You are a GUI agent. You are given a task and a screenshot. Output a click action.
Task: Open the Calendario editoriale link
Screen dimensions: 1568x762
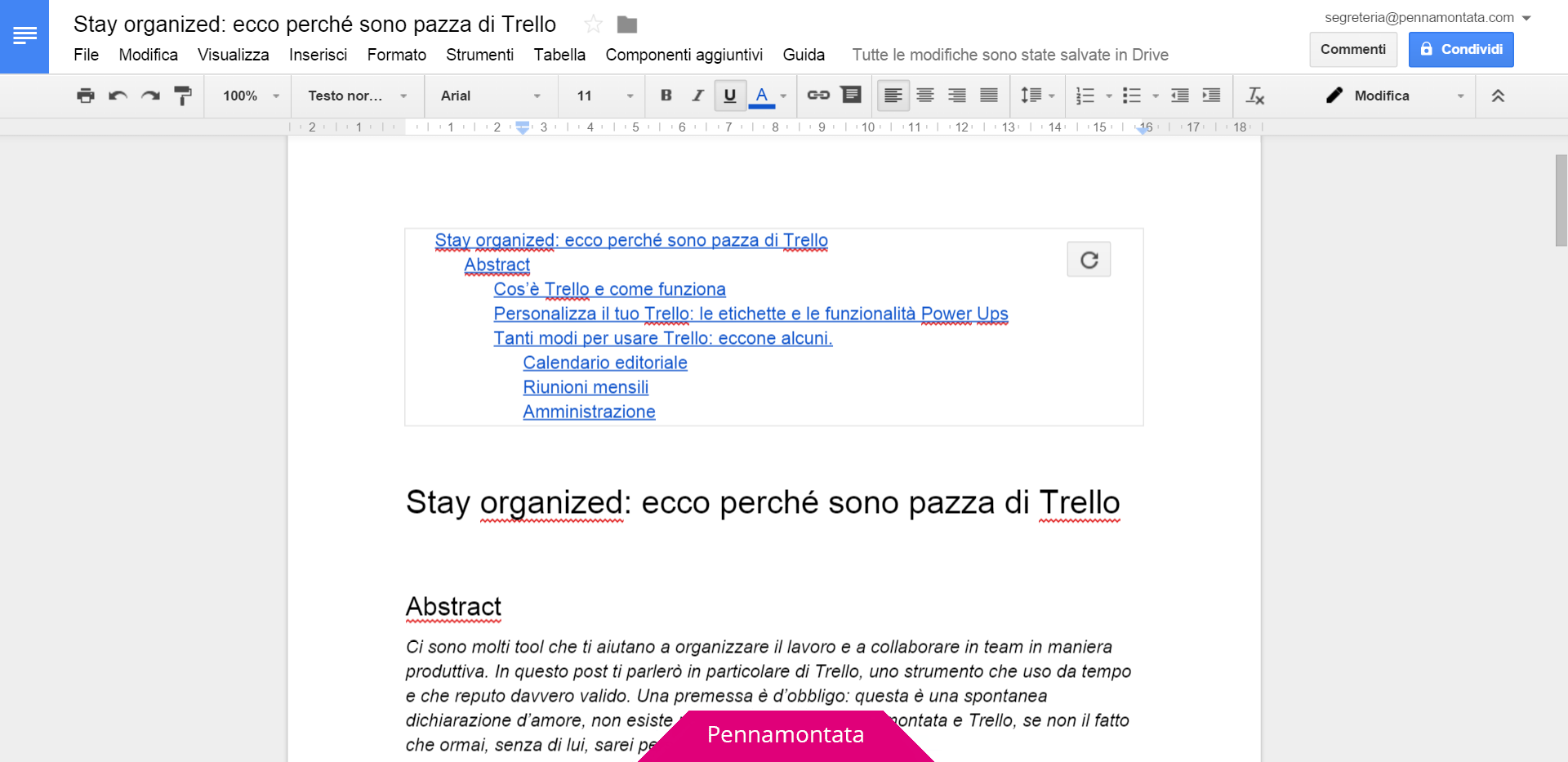click(x=605, y=363)
